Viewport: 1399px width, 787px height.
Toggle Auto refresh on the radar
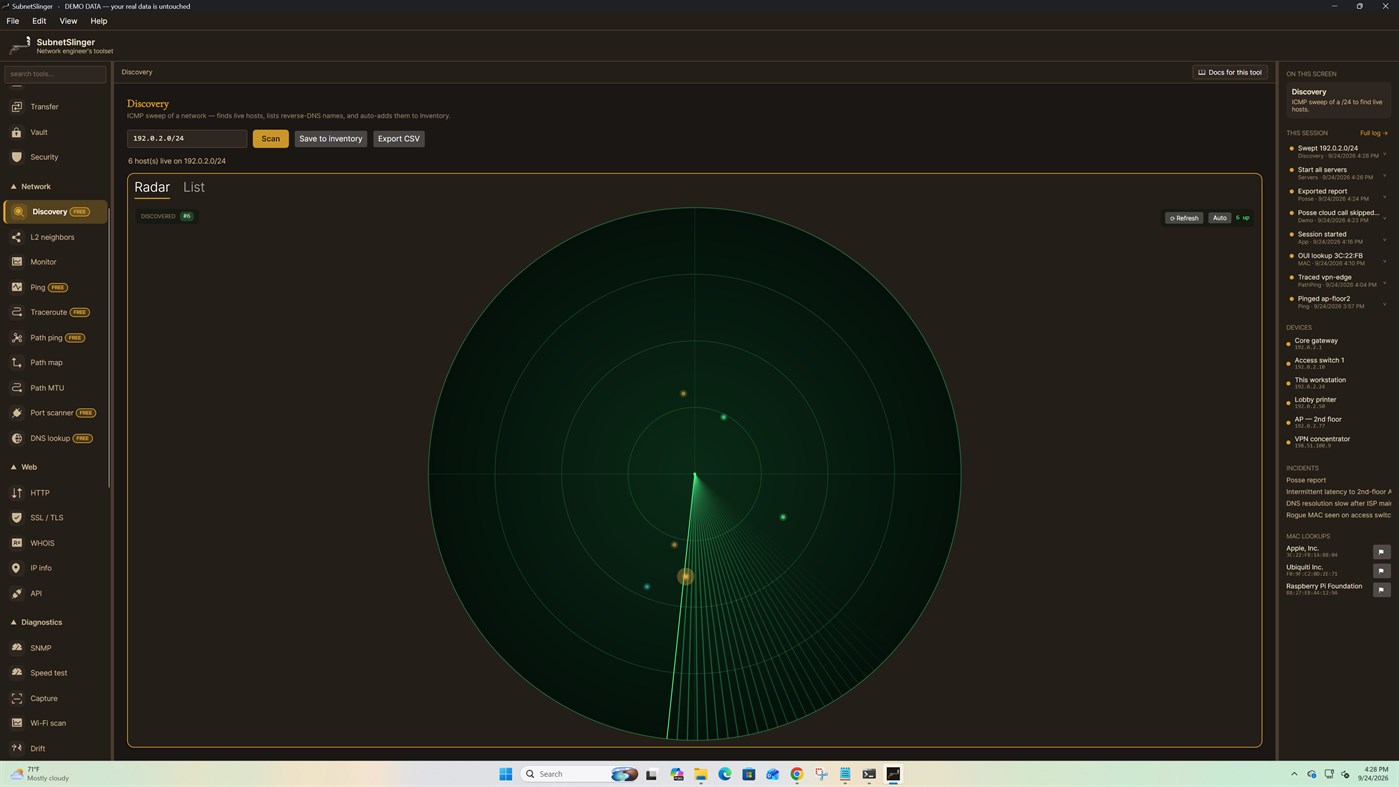point(1219,218)
